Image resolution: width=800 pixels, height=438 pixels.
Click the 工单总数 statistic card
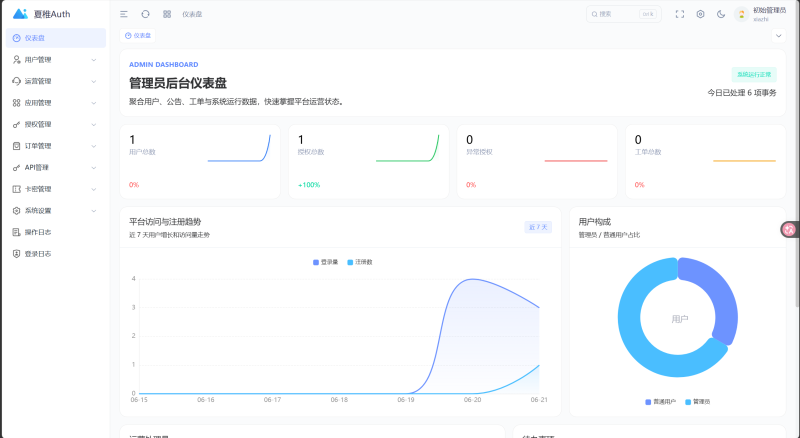(x=706, y=161)
